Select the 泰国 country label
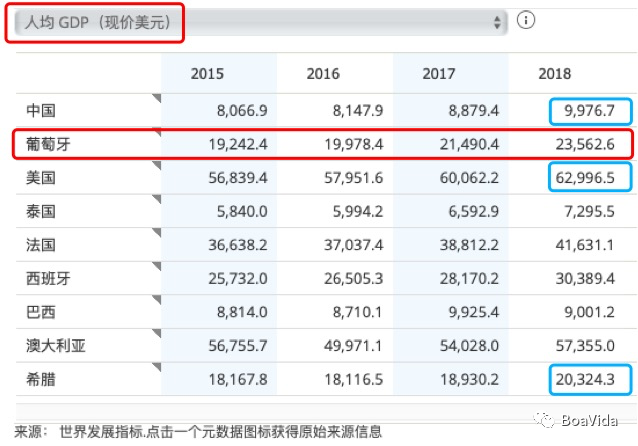 click(41, 211)
